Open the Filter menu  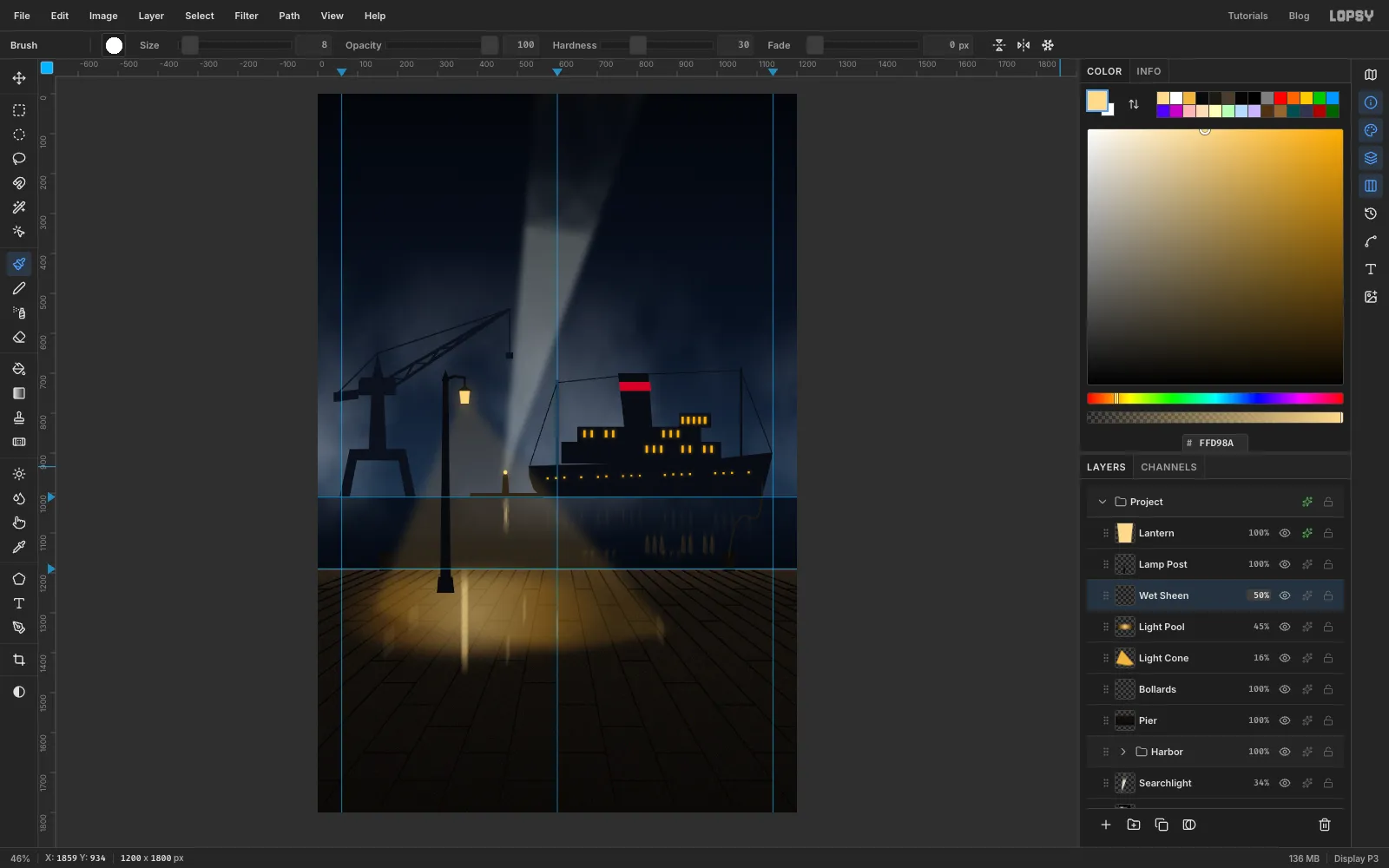[x=247, y=16]
